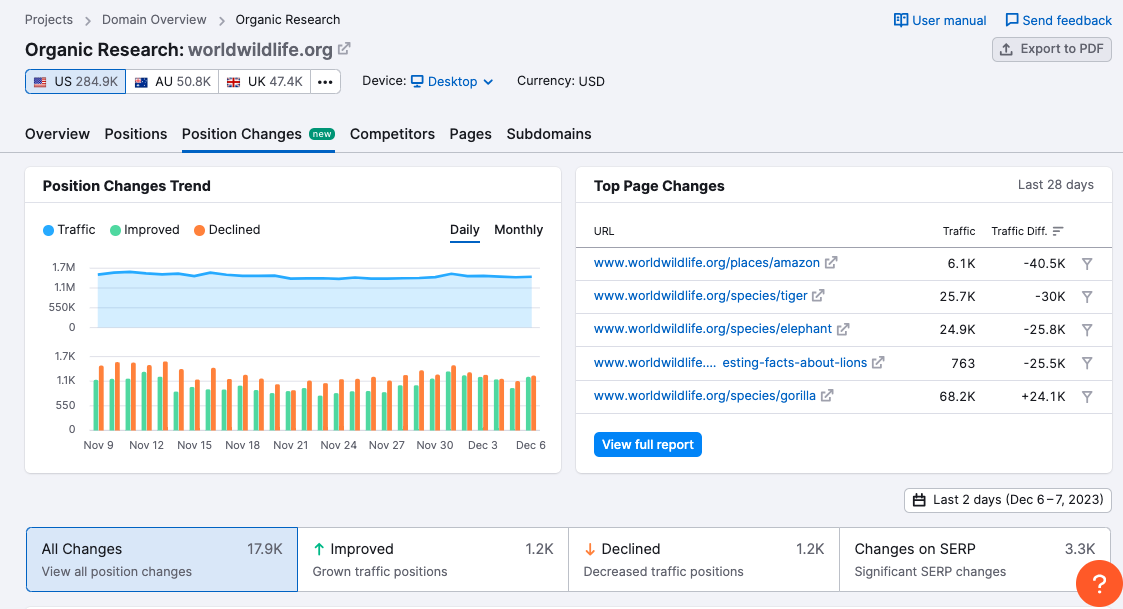
Task: Open the Desktop device dropdown
Action: point(452,82)
